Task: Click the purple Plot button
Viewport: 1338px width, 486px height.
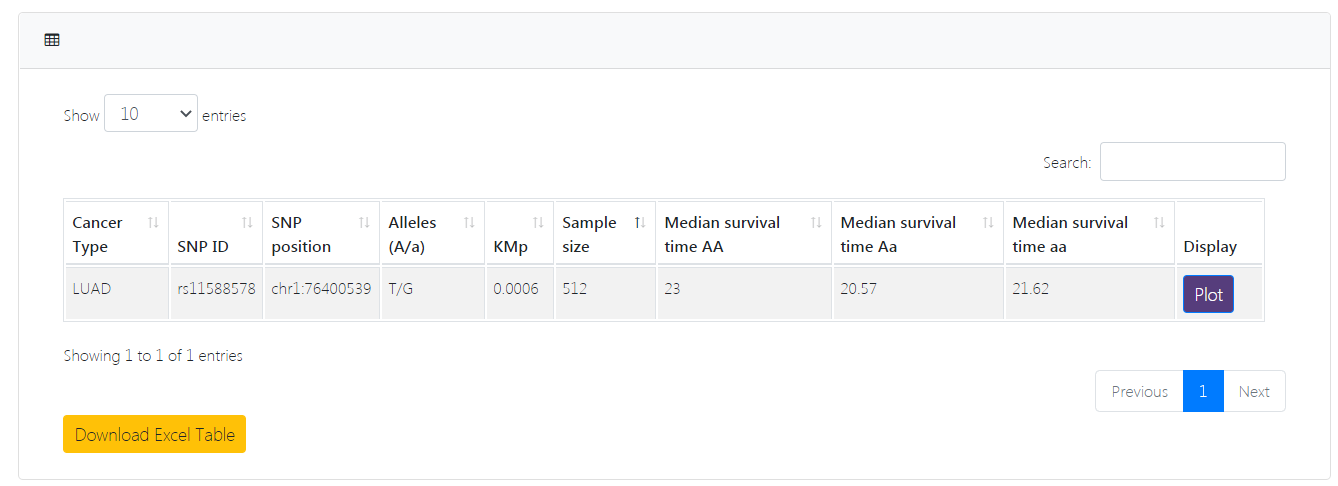Action: [1208, 294]
